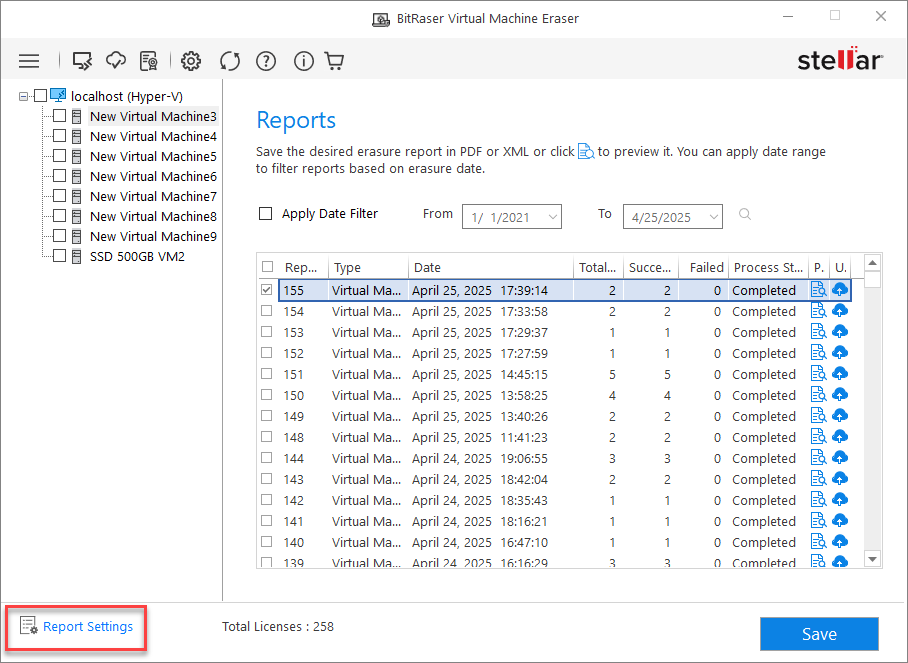Preview report 148
The width and height of the screenshot is (908, 663).
tap(818, 437)
